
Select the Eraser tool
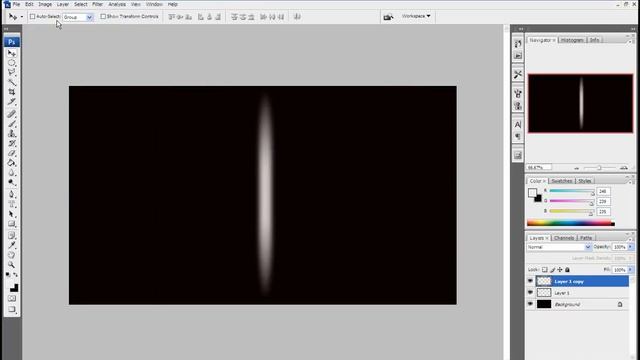11,153
